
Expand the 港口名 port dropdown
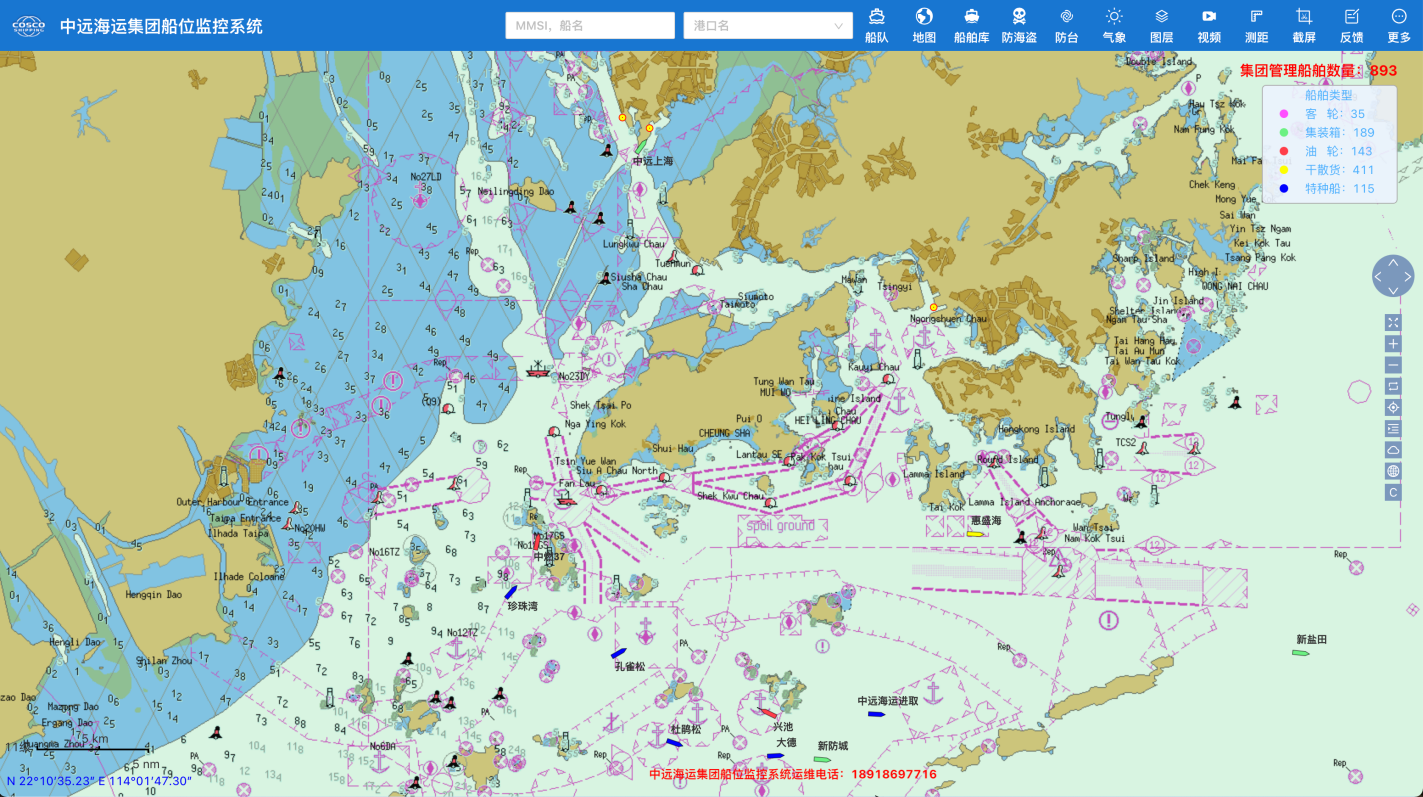pos(767,26)
